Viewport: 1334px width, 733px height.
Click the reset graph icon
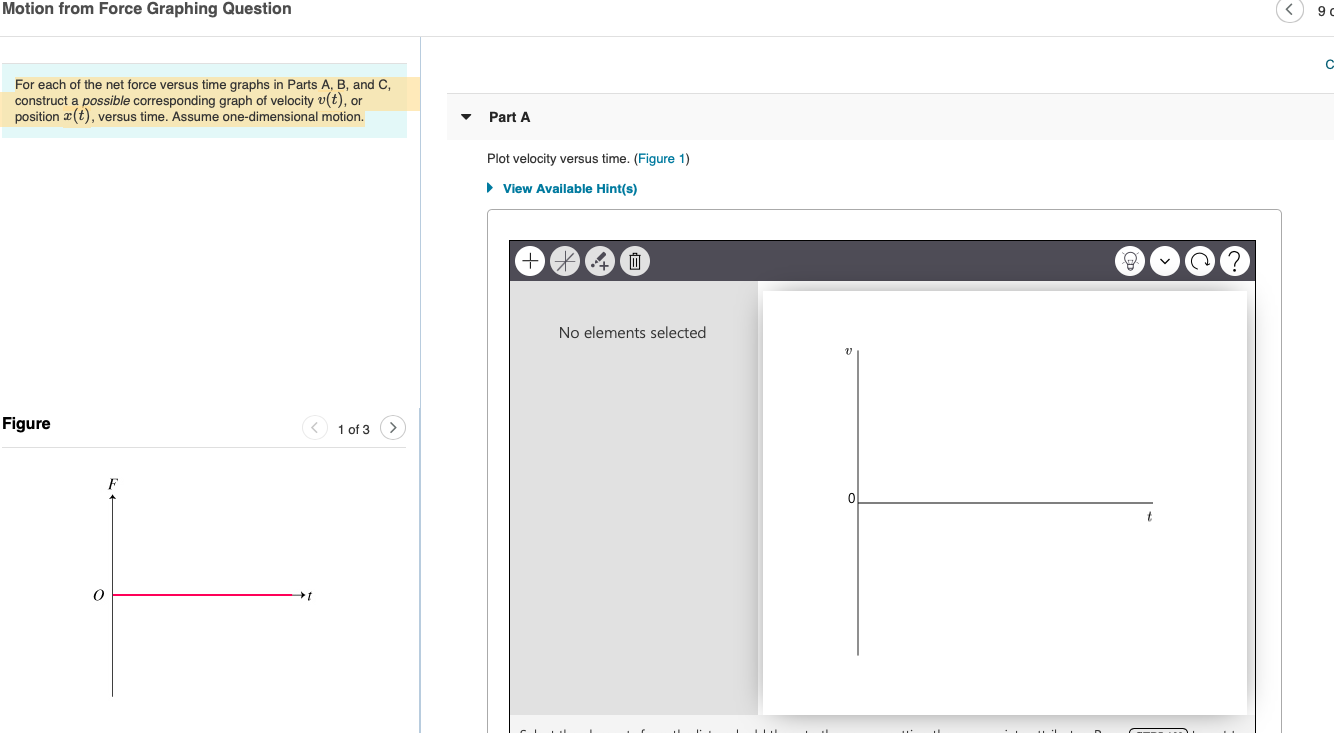coord(1199,260)
